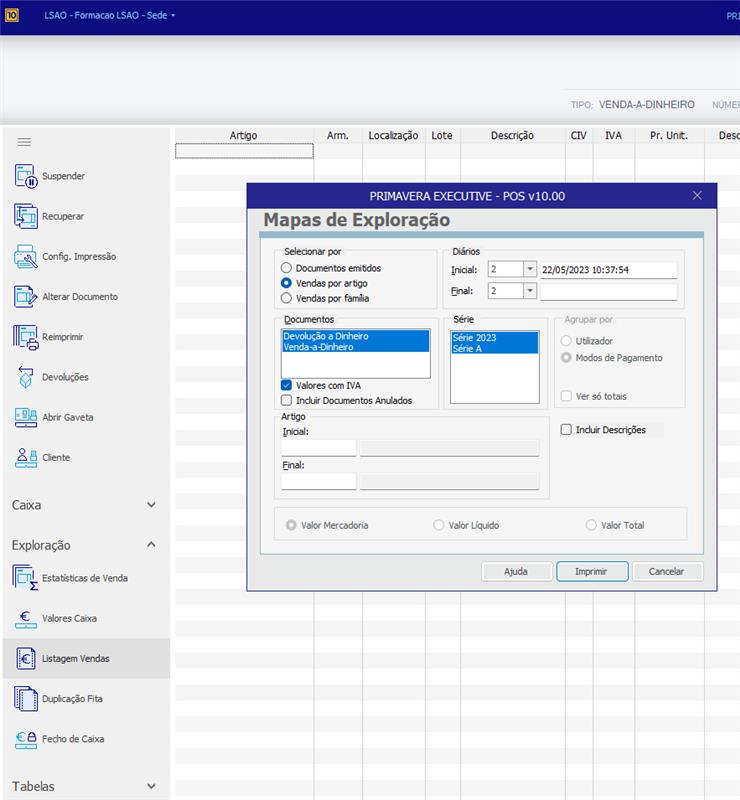Select the Documentos emitidos radio option
740x800 pixels.
pos(287,268)
